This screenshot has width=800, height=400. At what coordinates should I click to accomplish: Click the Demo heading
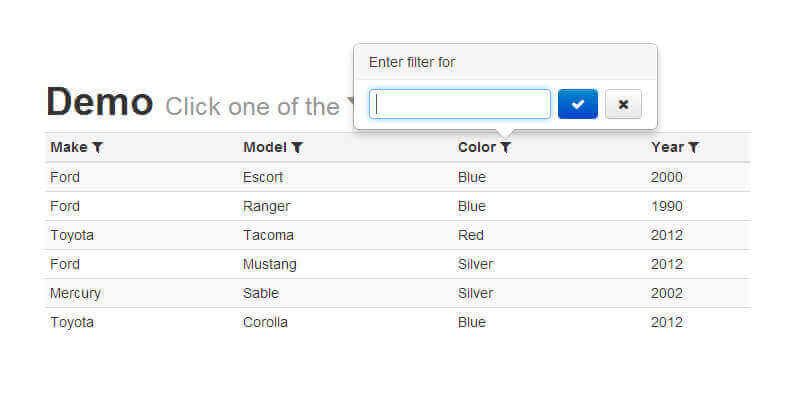pos(99,102)
